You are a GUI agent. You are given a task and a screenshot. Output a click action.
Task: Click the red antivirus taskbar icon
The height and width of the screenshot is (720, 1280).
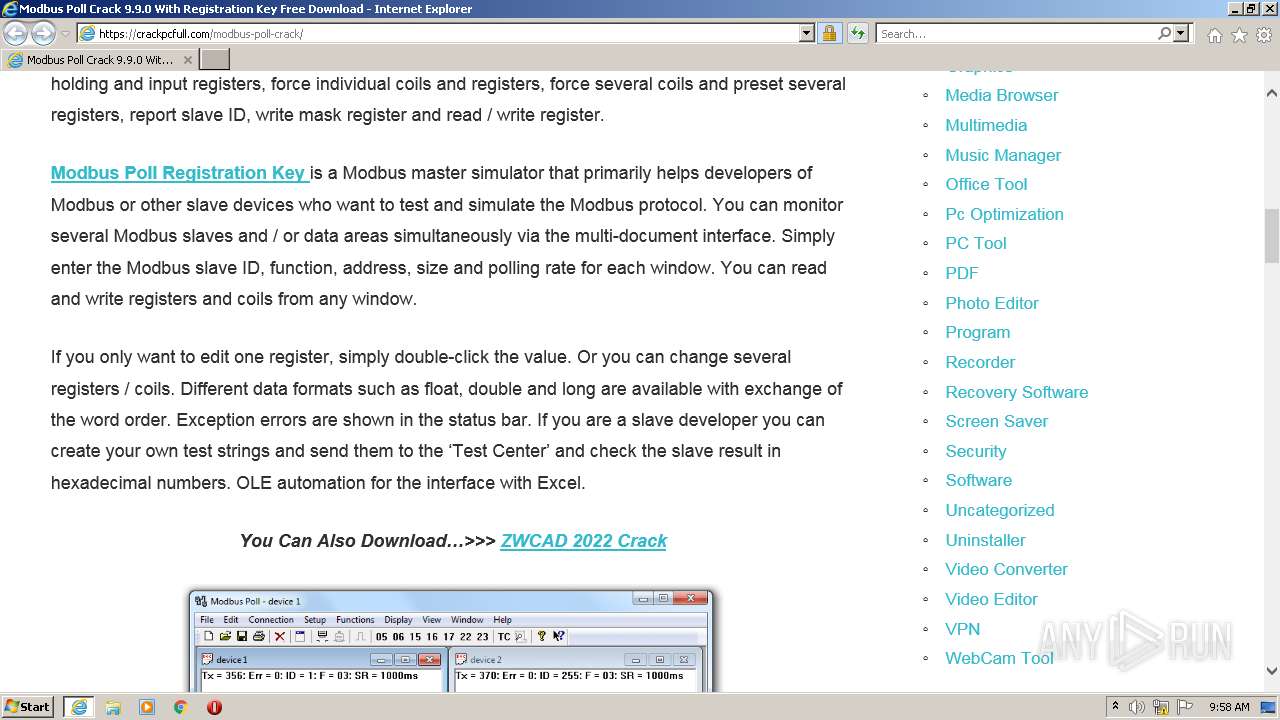(214, 707)
